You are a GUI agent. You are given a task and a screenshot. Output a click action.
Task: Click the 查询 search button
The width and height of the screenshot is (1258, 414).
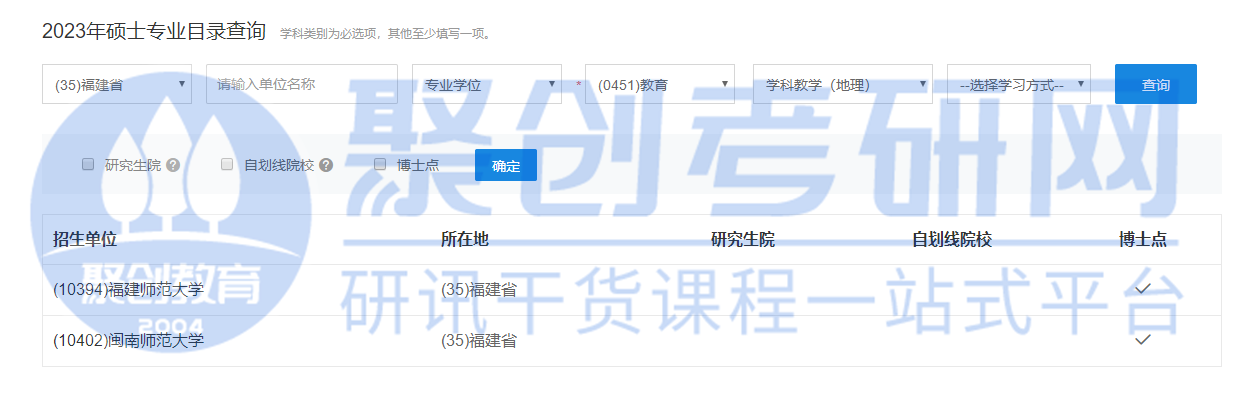point(1156,84)
